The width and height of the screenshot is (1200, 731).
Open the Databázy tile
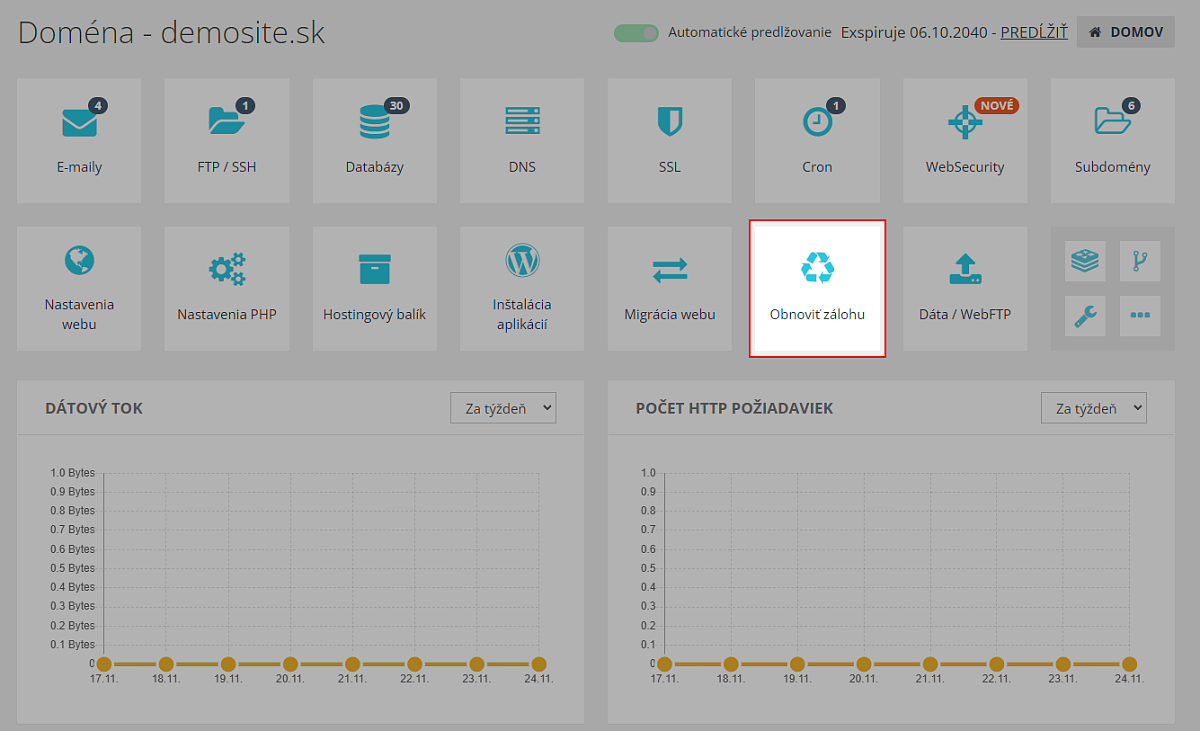(375, 141)
